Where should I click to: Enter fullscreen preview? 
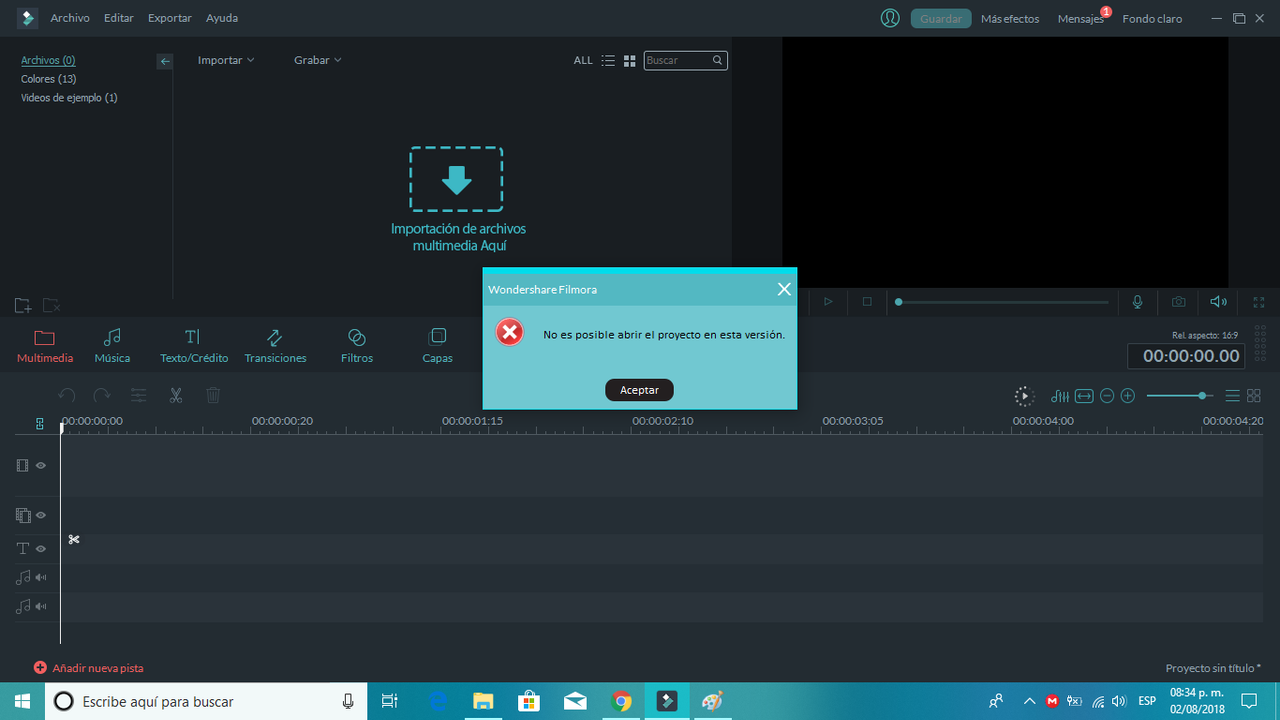[1259, 302]
